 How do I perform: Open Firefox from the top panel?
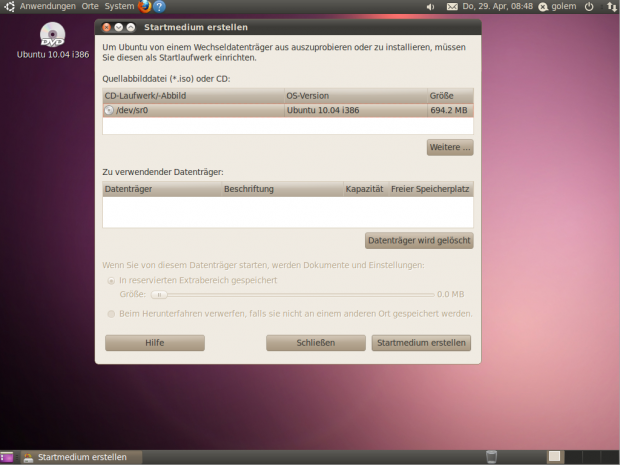[144, 6]
